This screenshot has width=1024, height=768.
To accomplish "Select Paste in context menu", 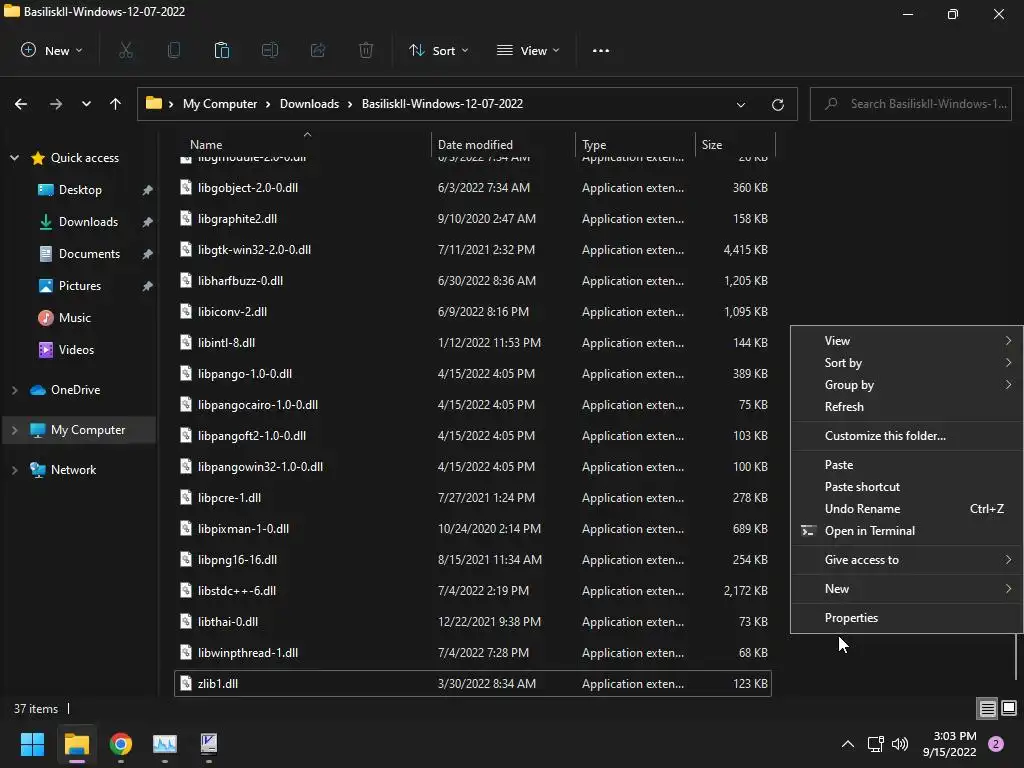I will (906, 464).
